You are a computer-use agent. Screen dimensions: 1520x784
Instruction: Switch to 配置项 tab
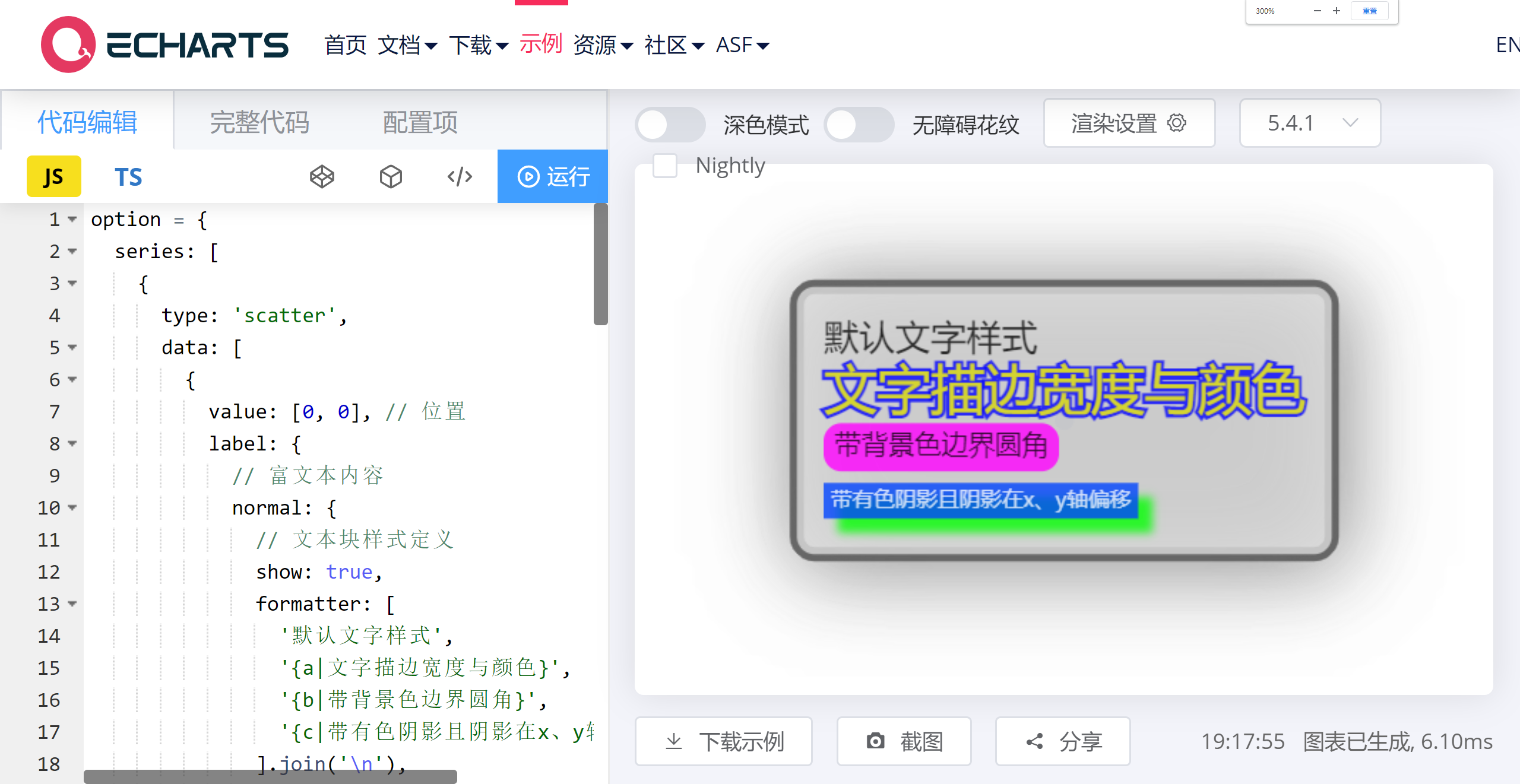[420, 122]
